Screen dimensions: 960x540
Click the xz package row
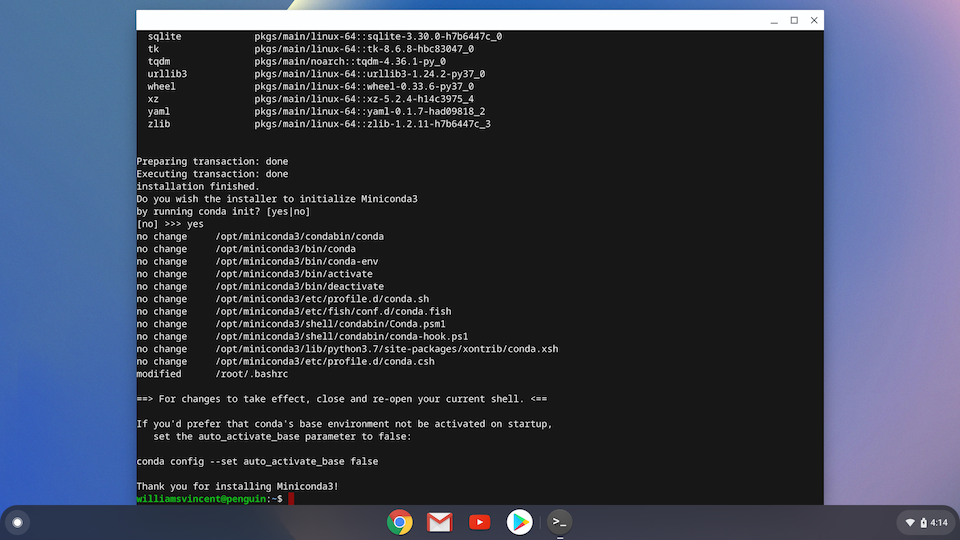tap(310, 99)
